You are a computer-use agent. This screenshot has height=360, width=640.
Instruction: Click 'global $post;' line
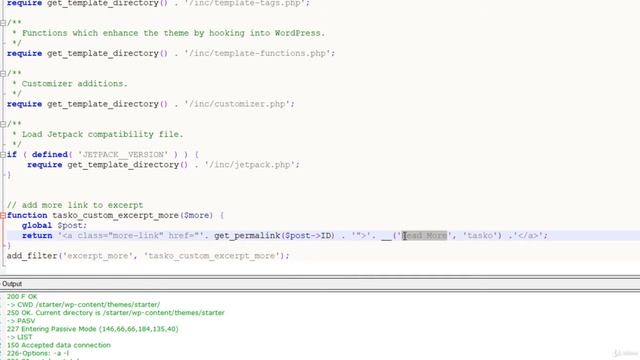click(x=54, y=225)
